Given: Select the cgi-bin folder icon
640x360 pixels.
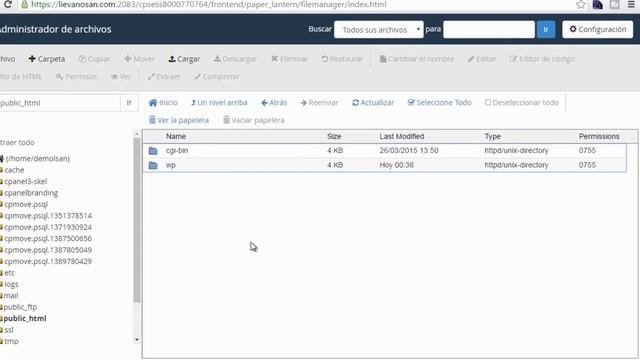Looking at the screenshot, I should pyautogui.click(x=153, y=151).
